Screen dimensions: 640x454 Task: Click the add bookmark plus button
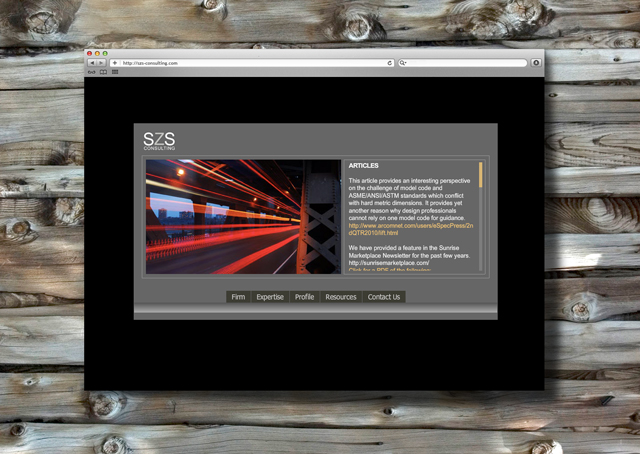tap(115, 63)
